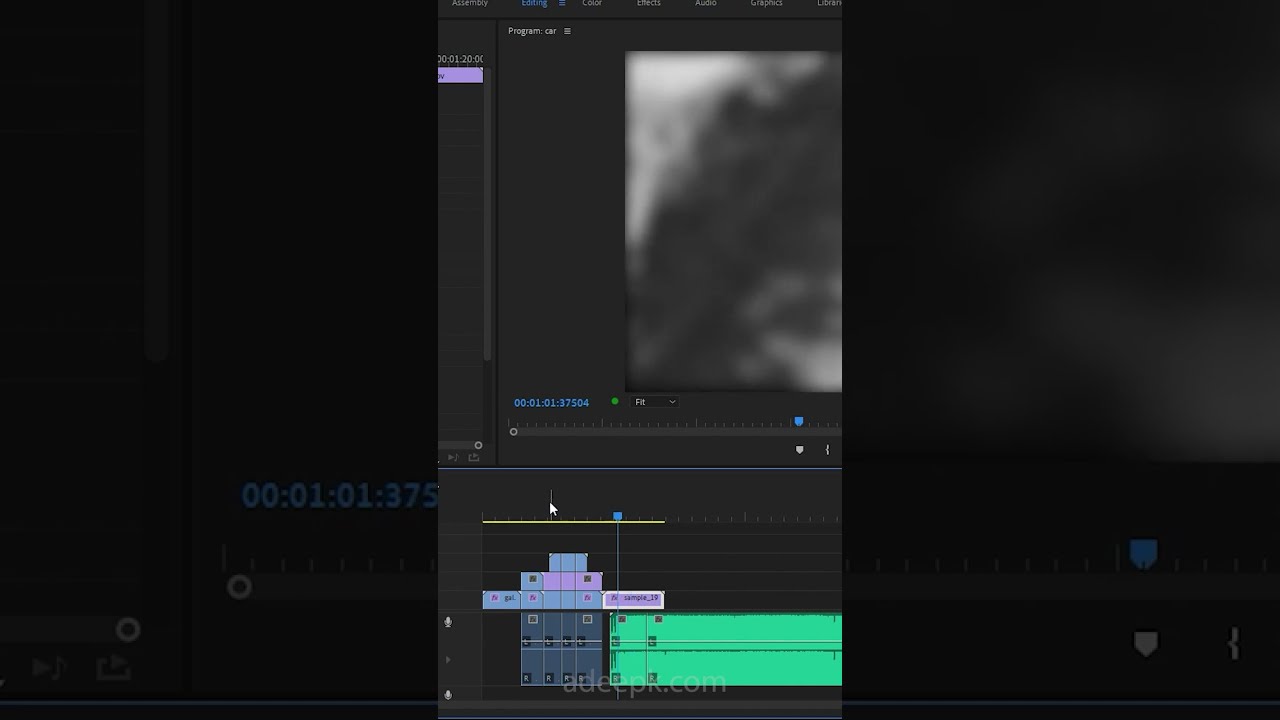
Task: Click the play audio icon in left panel
Action: pos(452,458)
